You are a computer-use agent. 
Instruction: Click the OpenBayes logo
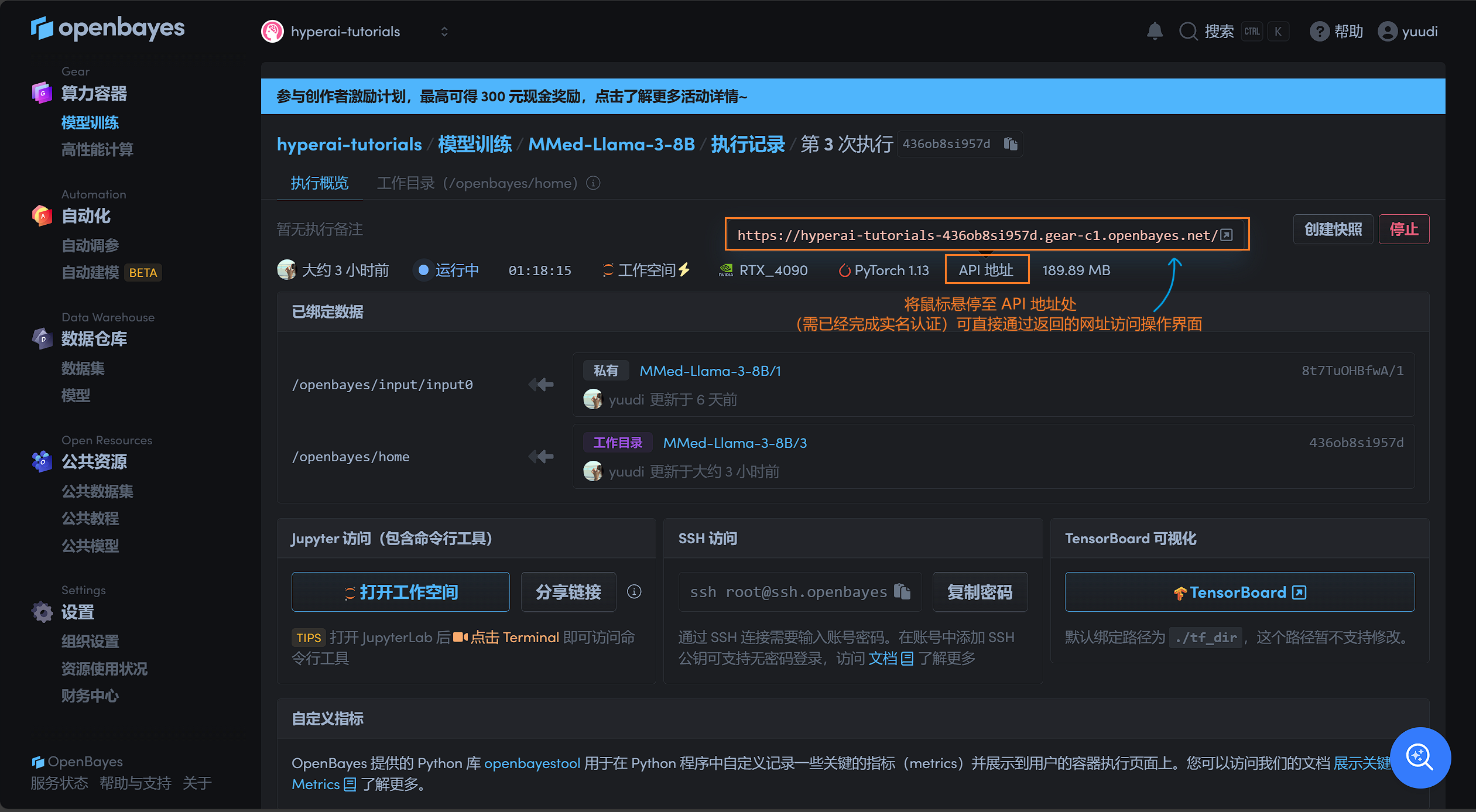pyautogui.click(x=108, y=28)
